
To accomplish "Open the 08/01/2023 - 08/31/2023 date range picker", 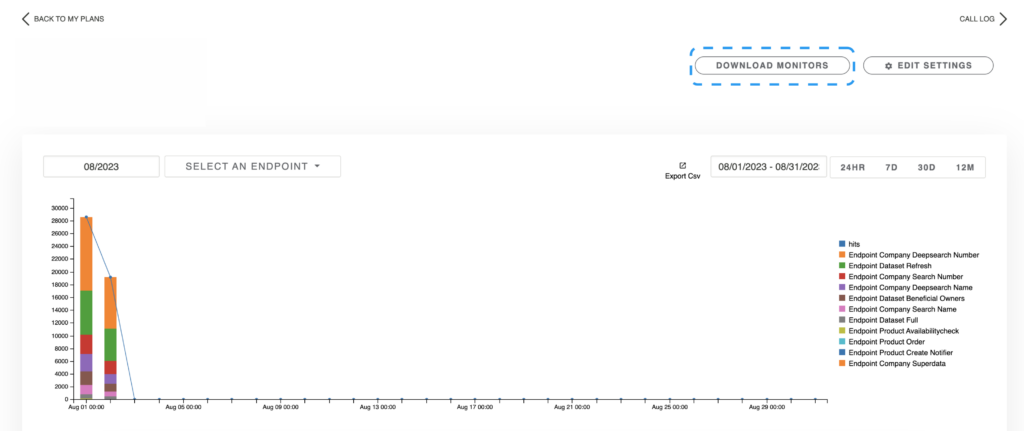I will [768, 167].
